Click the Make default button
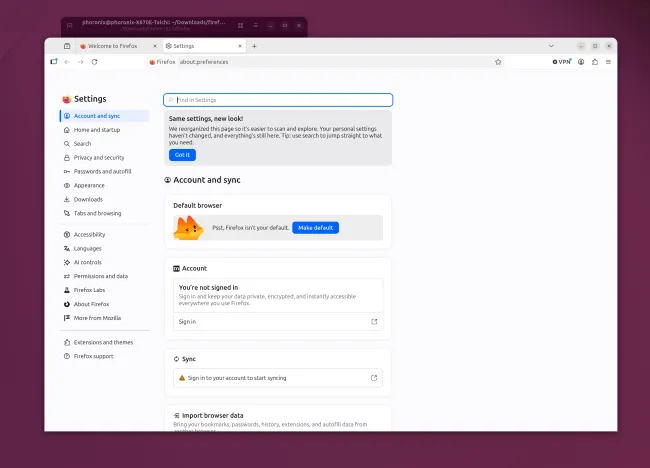Screen dimensions: 650x468 click(x=315, y=228)
